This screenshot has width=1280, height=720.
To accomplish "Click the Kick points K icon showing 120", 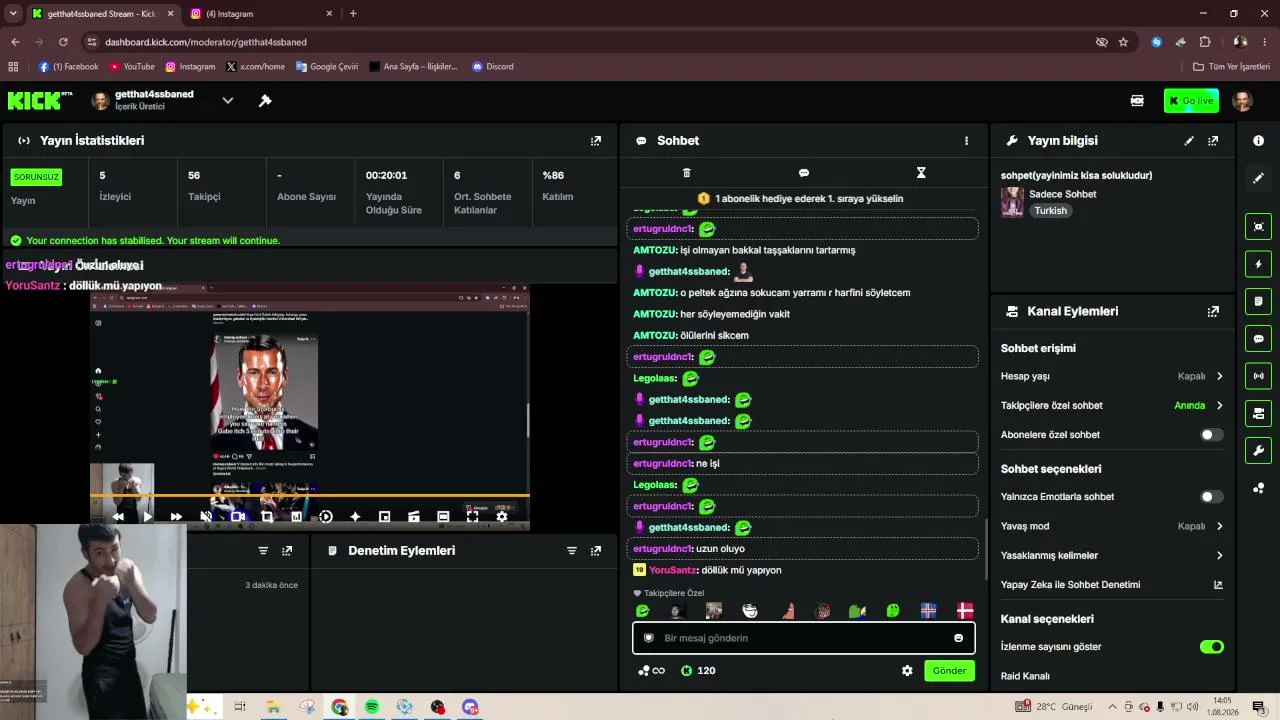I will tap(686, 671).
